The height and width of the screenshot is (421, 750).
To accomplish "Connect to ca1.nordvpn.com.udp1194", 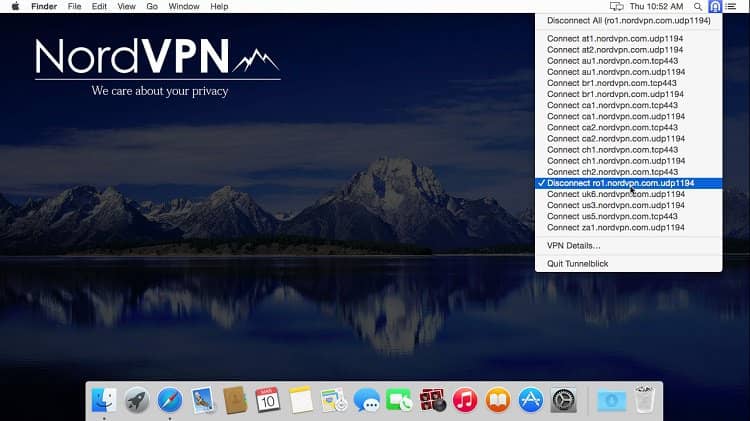I will [x=629, y=116].
